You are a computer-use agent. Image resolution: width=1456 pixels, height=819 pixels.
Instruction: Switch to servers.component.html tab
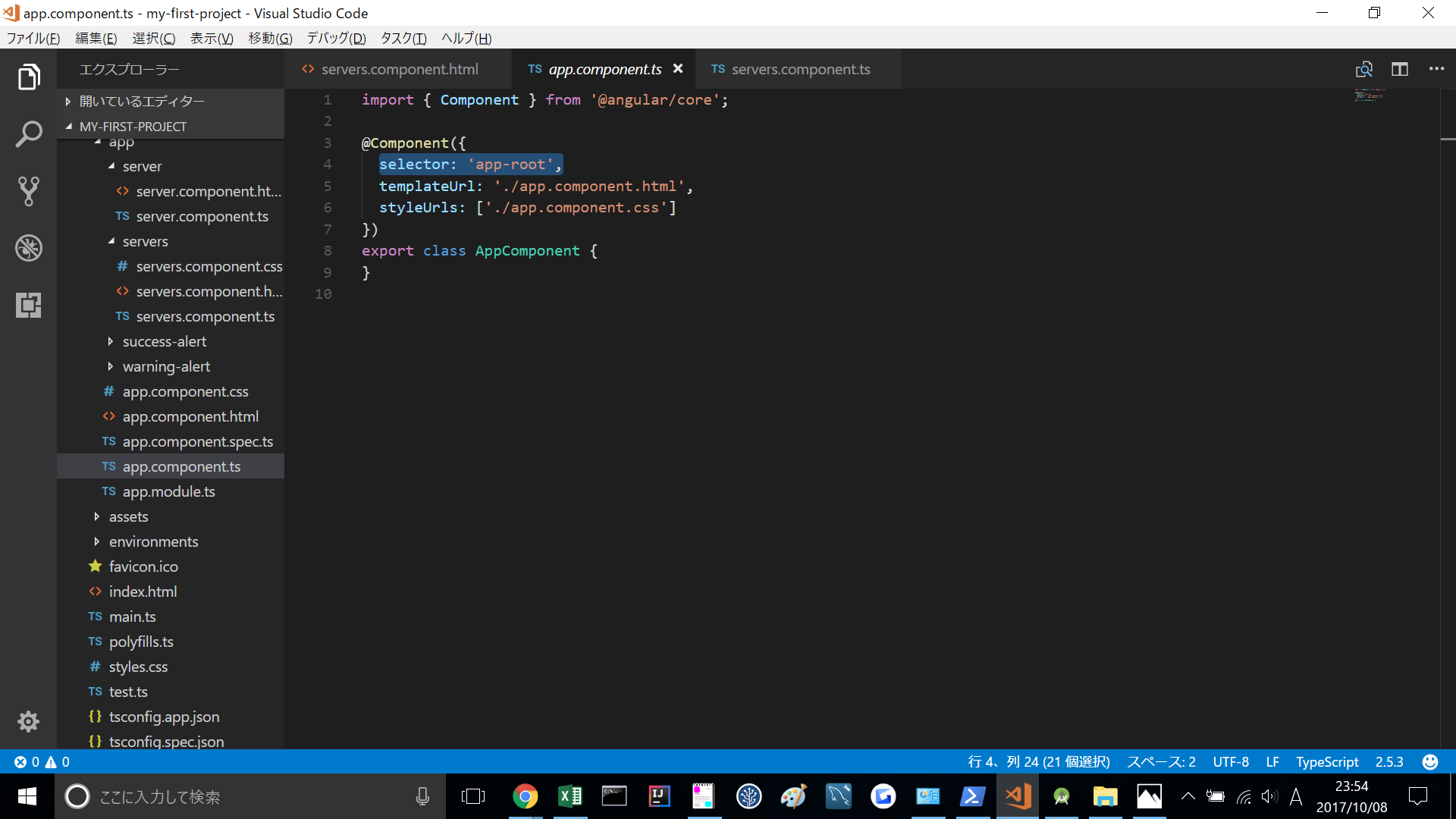pyautogui.click(x=399, y=69)
